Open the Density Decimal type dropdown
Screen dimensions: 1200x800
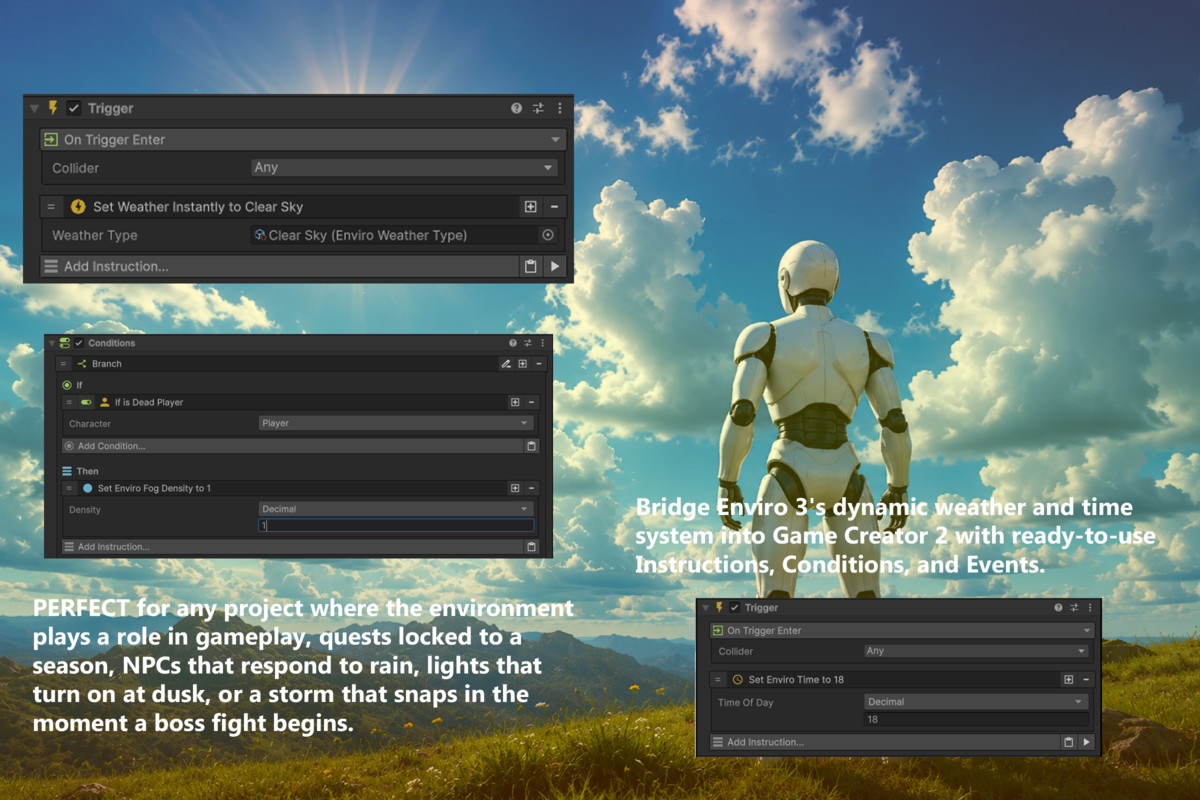tap(396, 509)
